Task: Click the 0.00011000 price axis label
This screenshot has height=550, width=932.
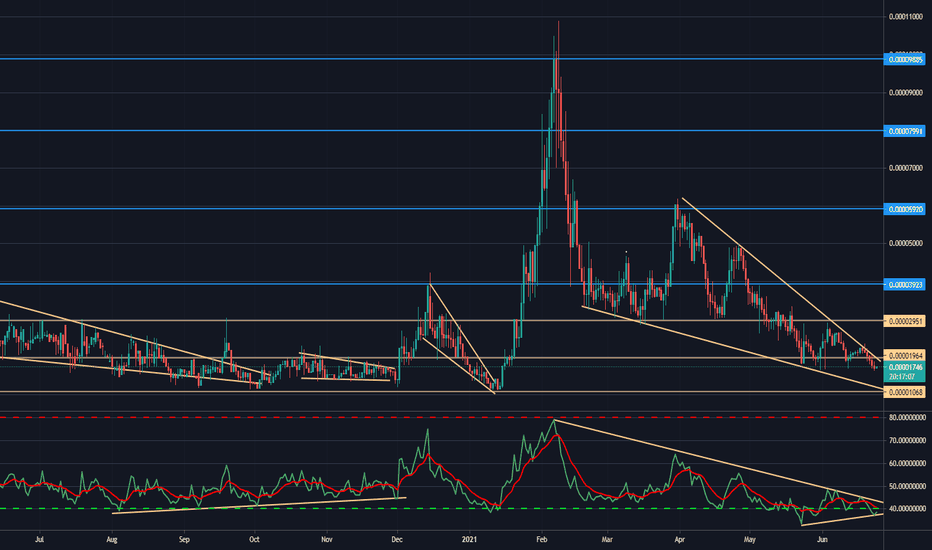Action: 906,17
